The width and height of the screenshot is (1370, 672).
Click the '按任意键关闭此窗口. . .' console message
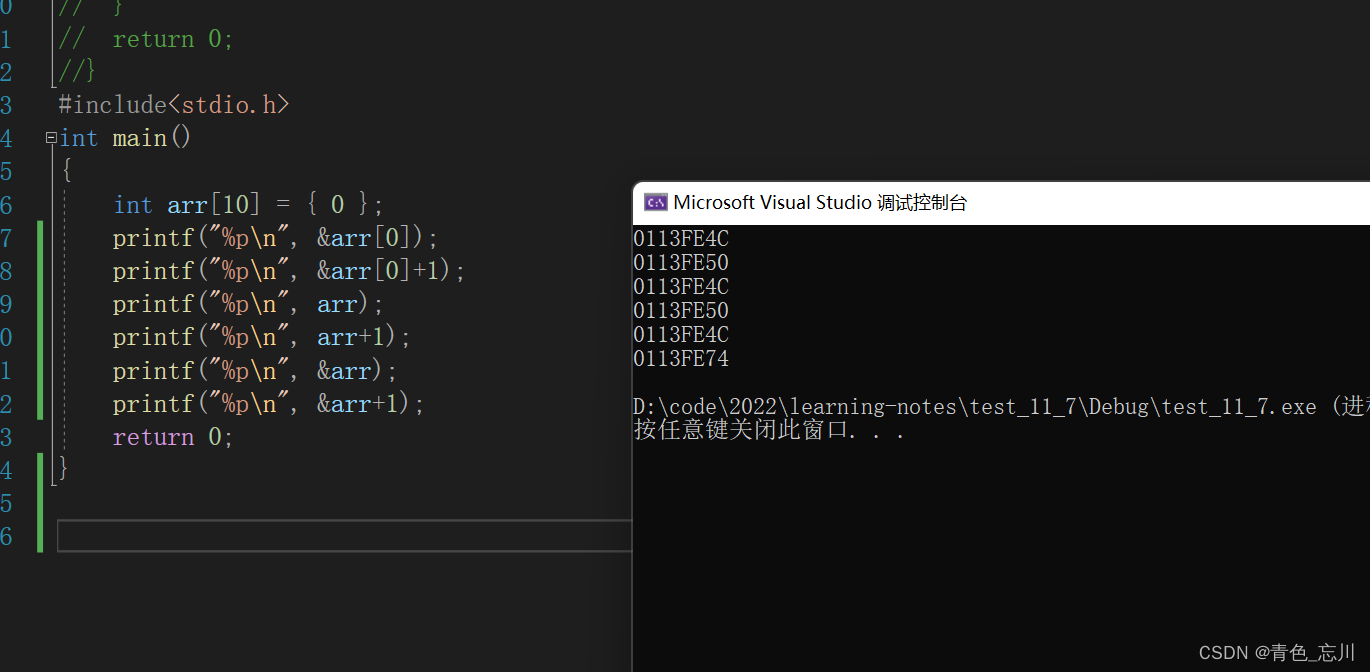click(x=770, y=431)
